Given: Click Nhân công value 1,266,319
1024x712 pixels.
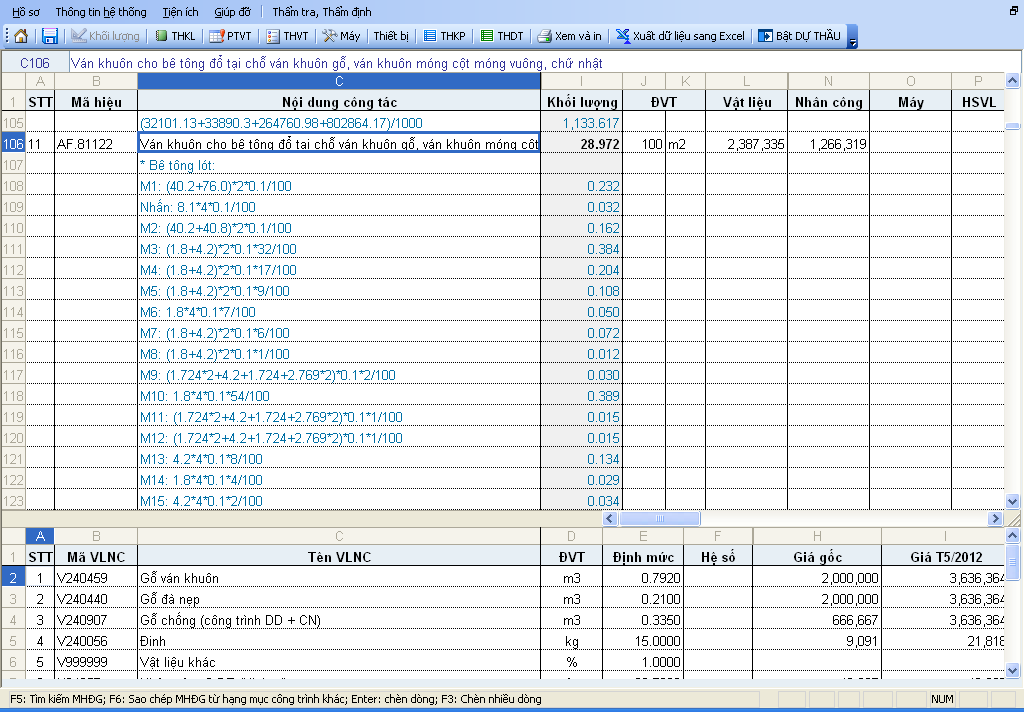Looking at the screenshot, I should [829, 144].
